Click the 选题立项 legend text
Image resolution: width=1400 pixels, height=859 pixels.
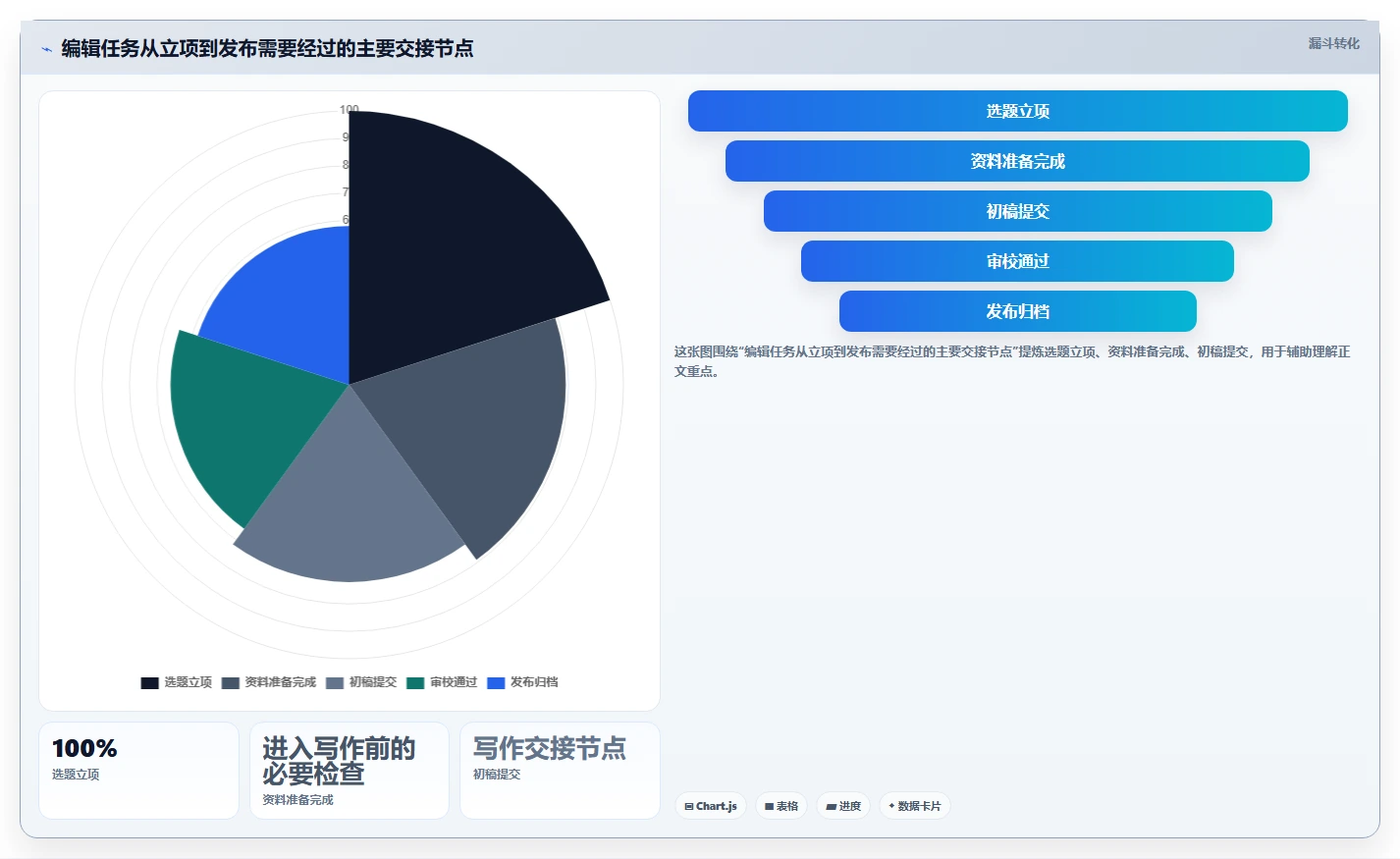188,682
